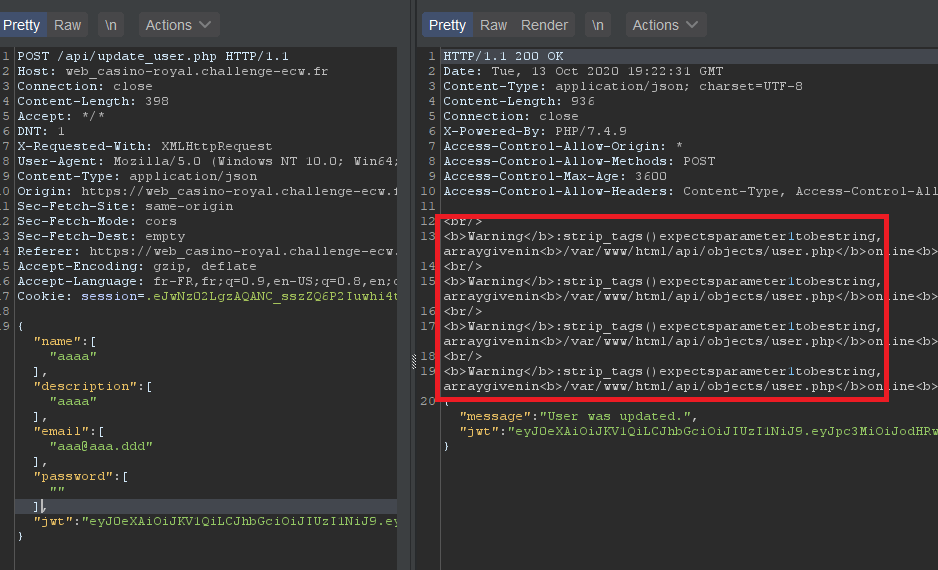Viewport: 938px width, 570px height.
Task: Click the Referer header line
Action: pyautogui.click(x=207, y=251)
